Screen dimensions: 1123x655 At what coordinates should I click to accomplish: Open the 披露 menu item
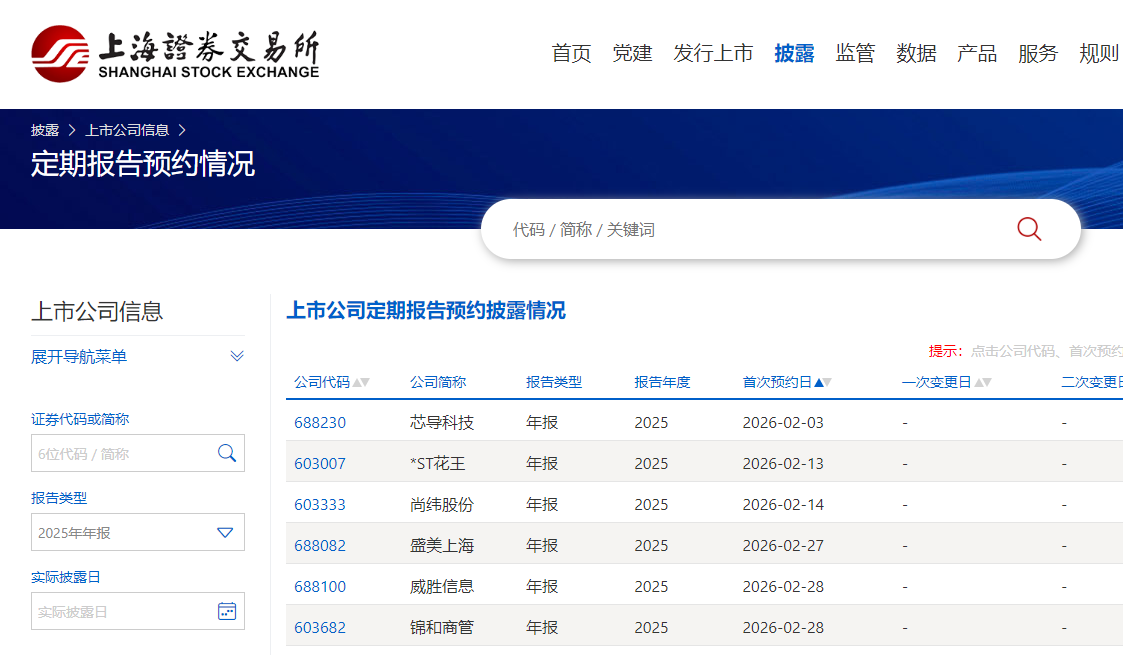point(794,54)
